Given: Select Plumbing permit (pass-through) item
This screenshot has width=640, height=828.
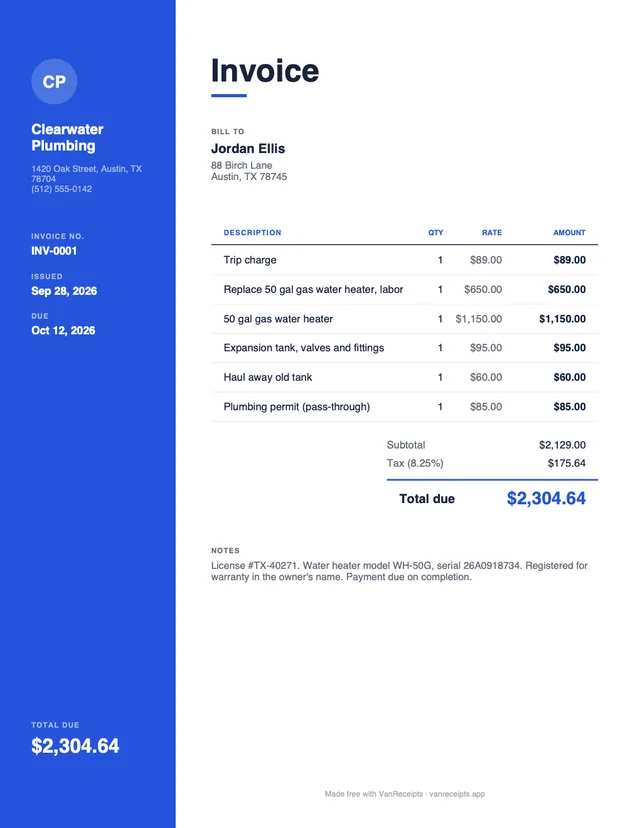Looking at the screenshot, I should click(297, 407).
